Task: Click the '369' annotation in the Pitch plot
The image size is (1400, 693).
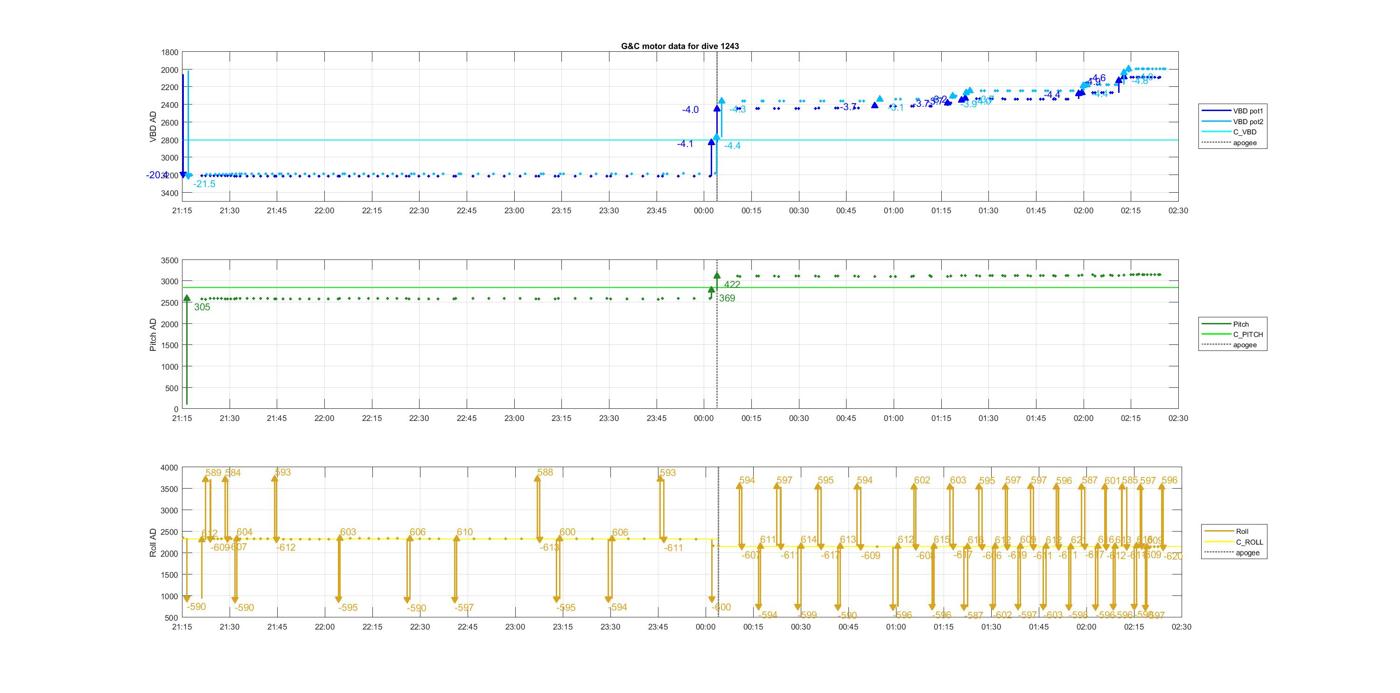Action: [x=727, y=298]
